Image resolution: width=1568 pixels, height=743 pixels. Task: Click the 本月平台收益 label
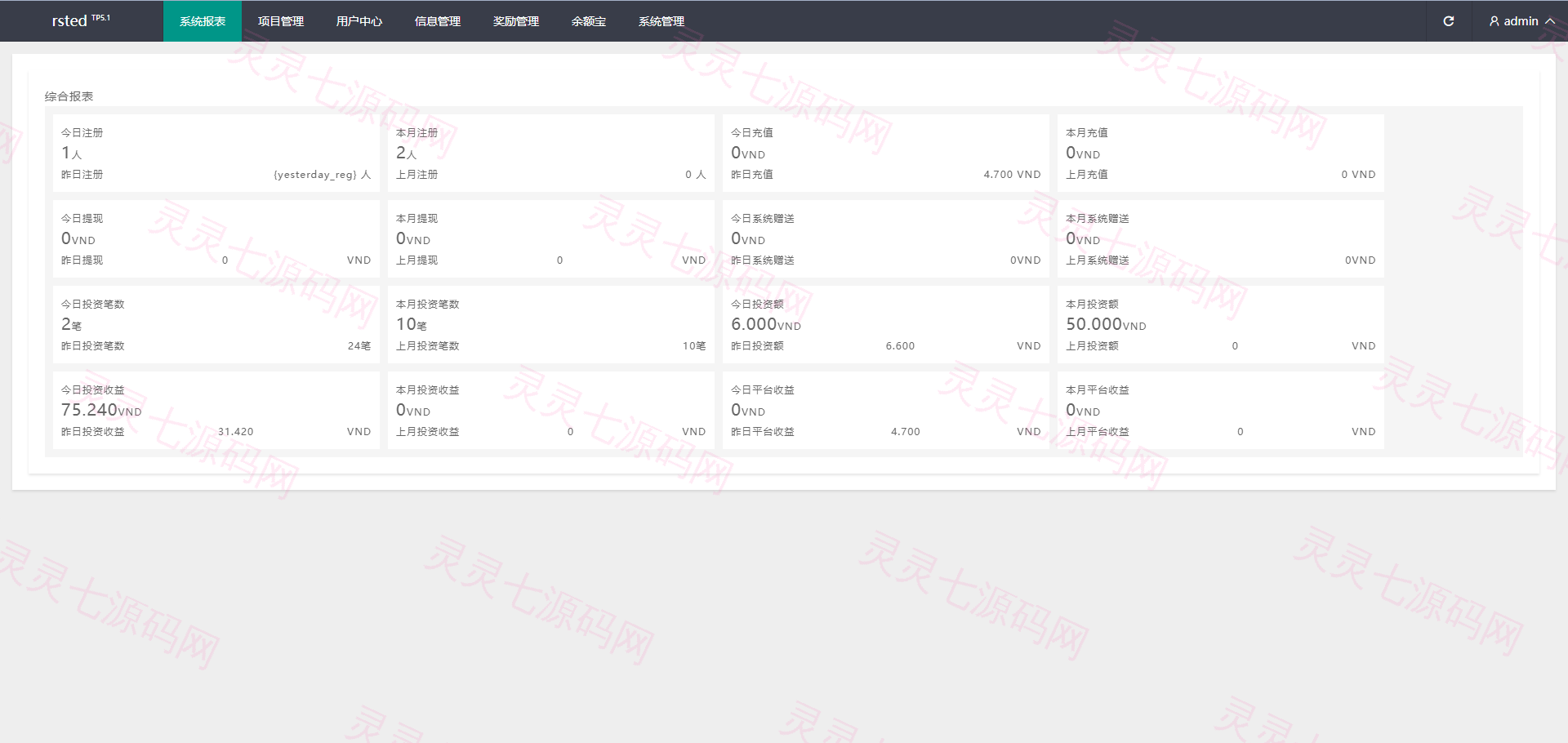[1097, 389]
